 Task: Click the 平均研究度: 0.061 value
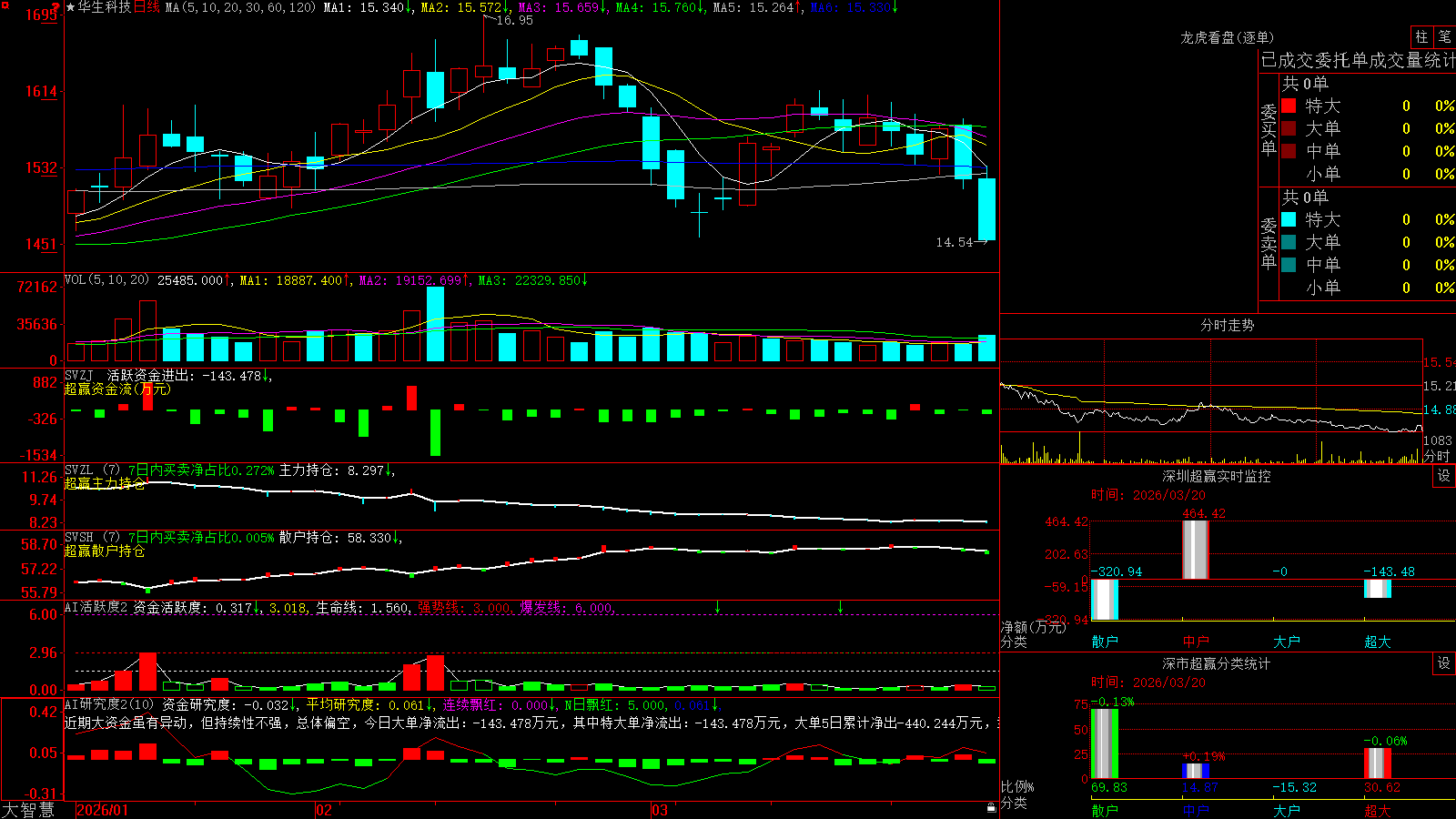pos(365,704)
